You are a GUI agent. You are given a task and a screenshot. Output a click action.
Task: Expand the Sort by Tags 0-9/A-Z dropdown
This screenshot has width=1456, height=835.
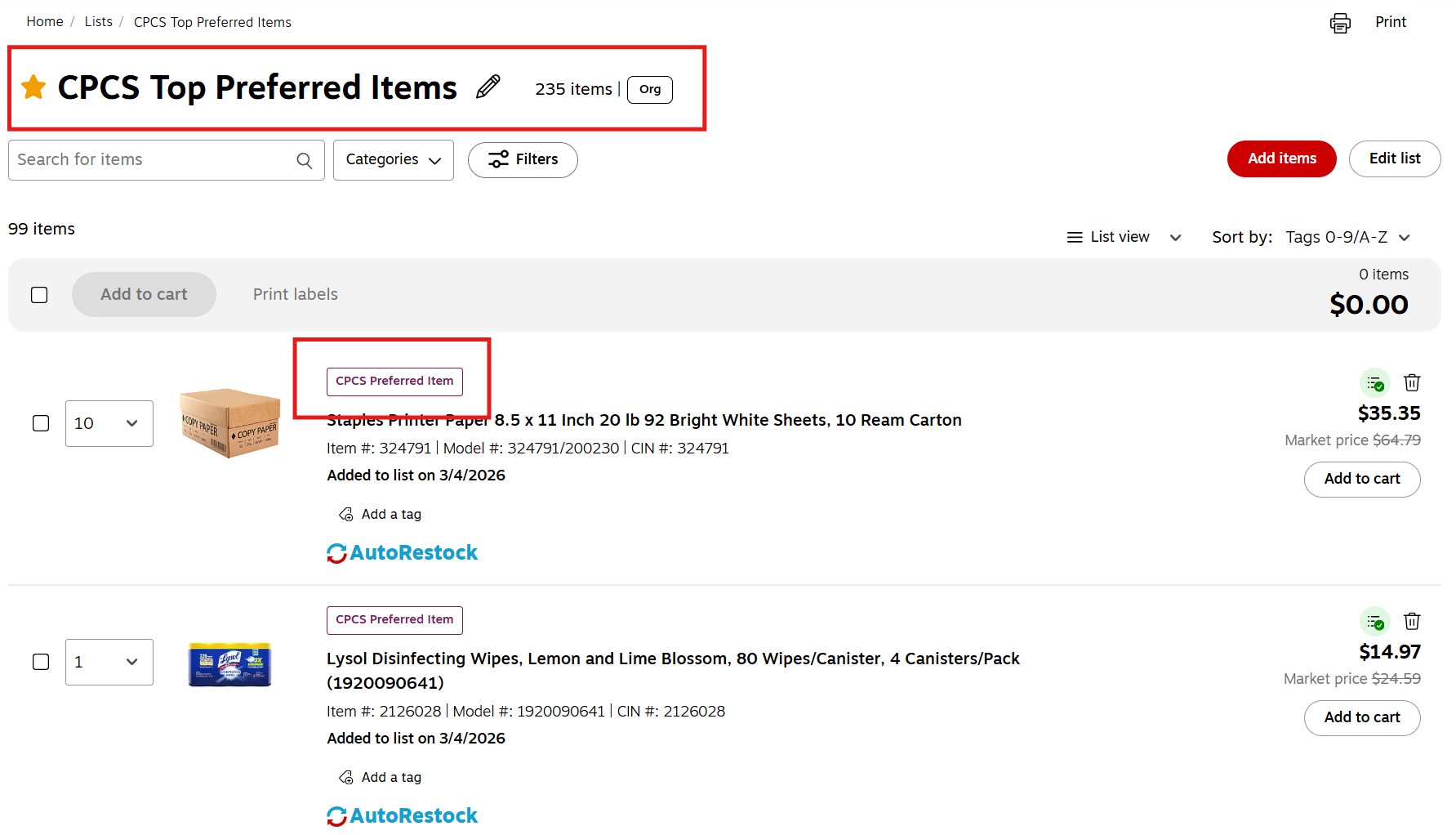1347,237
